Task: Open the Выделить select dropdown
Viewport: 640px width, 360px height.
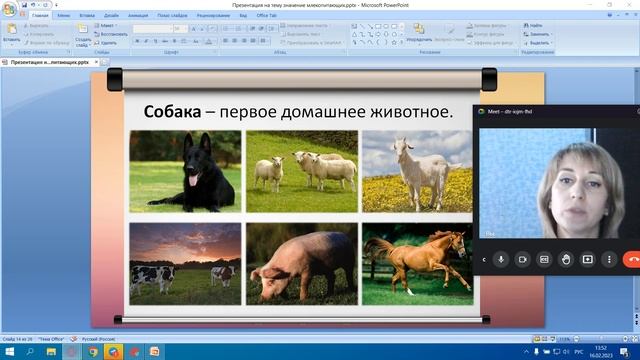Action: point(538,43)
